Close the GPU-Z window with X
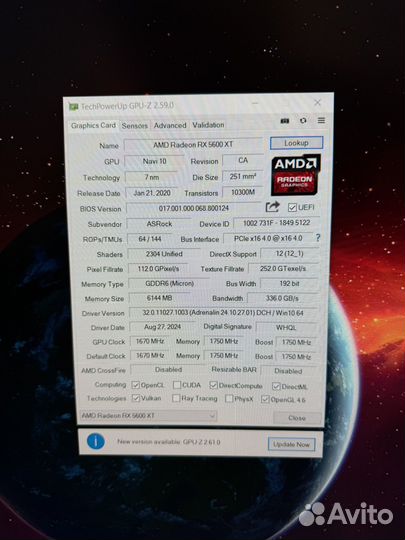Viewport: 405px width, 540px height. click(318, 102)
